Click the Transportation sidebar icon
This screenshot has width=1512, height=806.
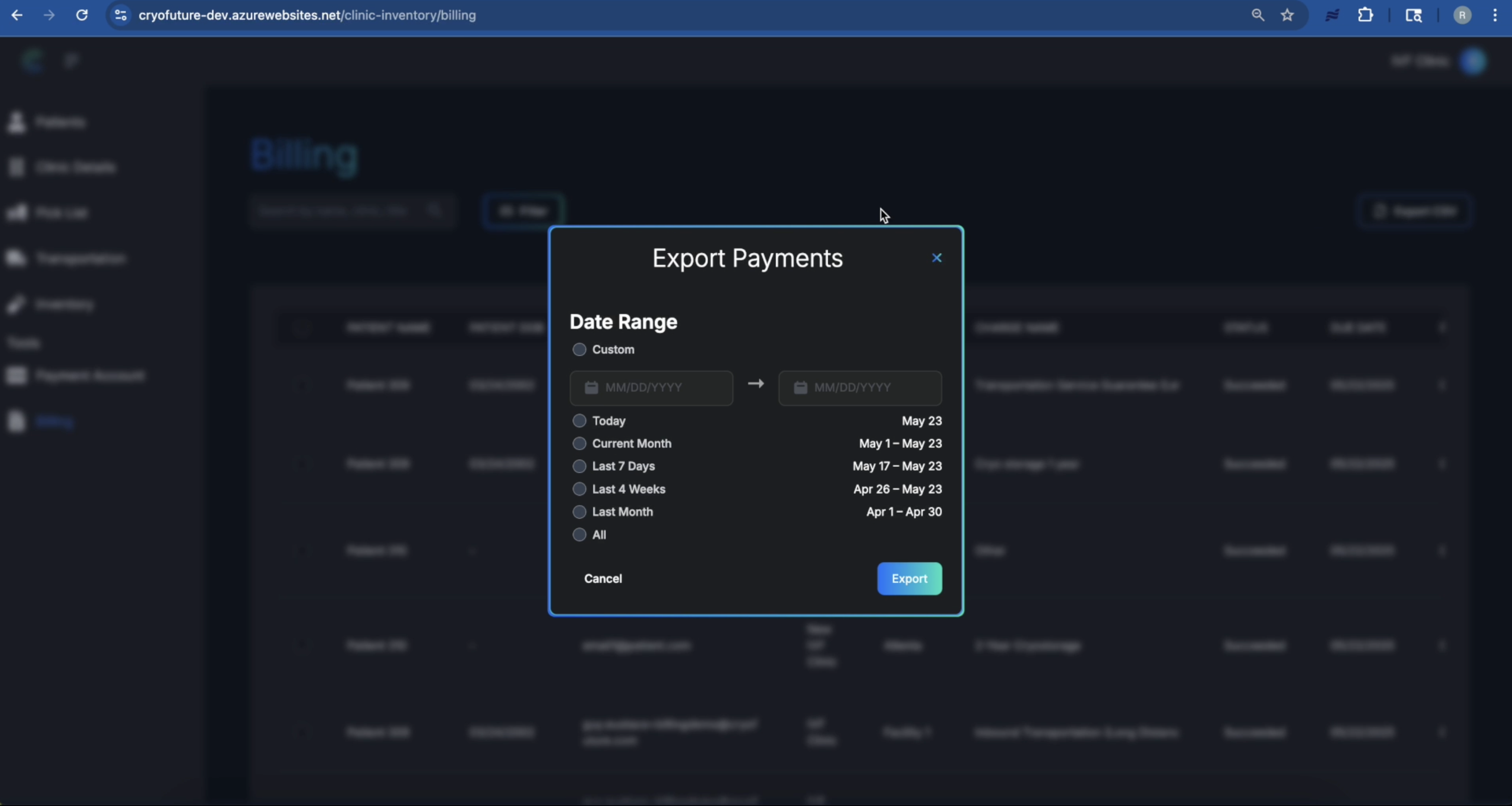[x=17, y=258]
